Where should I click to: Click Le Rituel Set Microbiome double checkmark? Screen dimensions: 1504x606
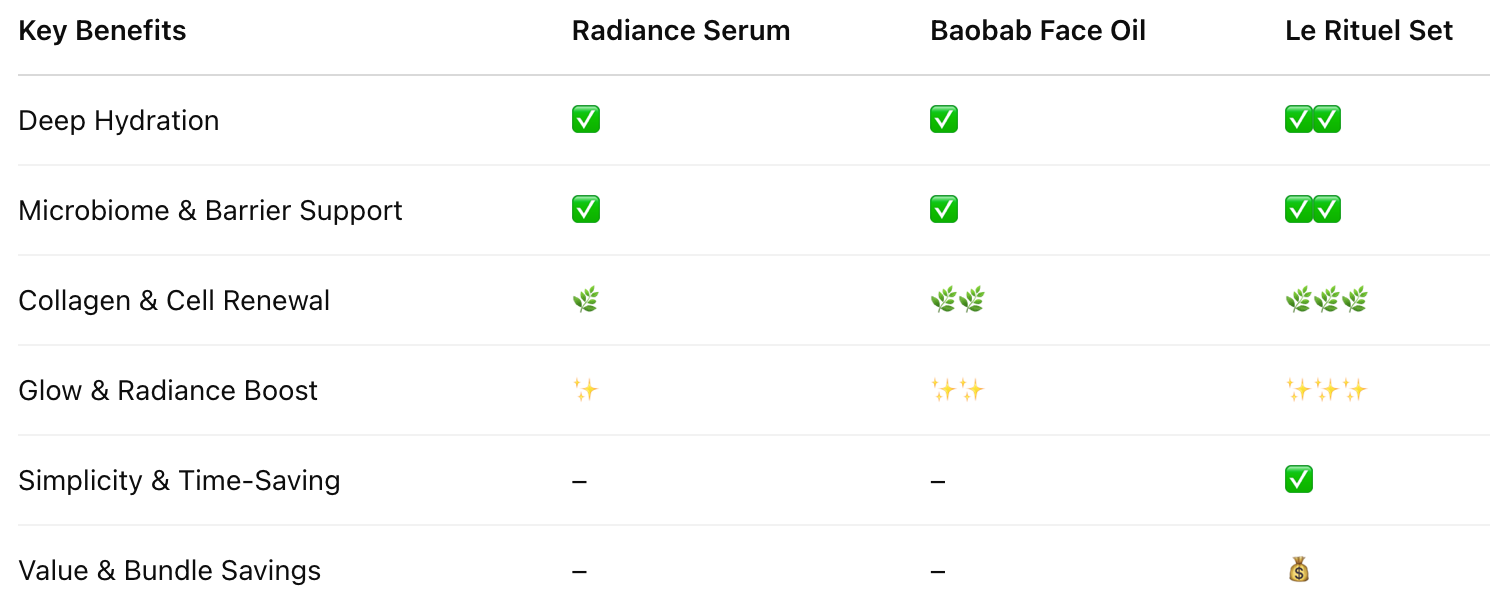click(1312, 210)
